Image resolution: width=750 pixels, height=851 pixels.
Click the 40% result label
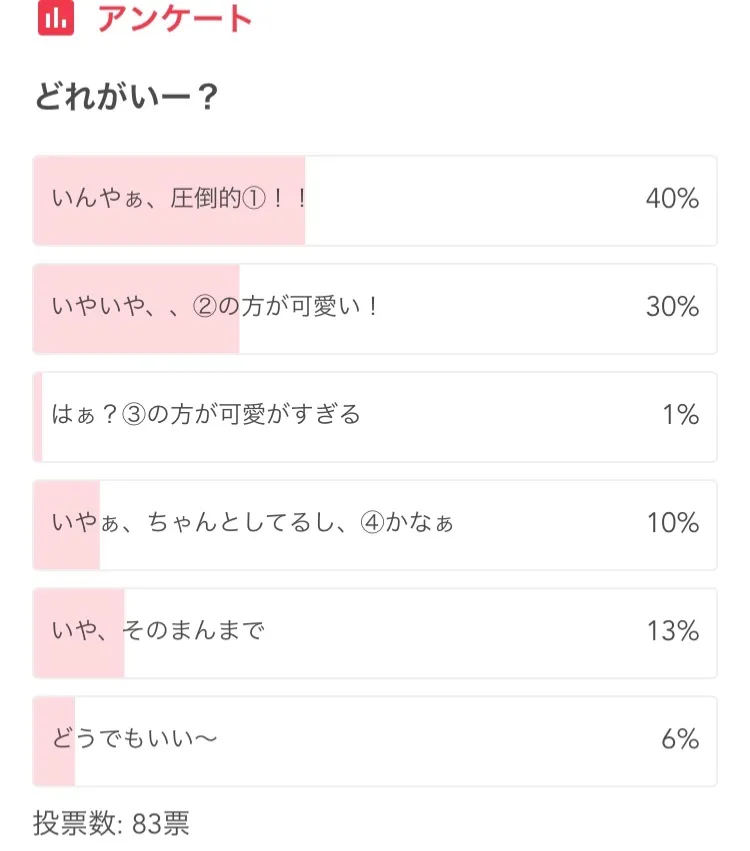point(672,199)
